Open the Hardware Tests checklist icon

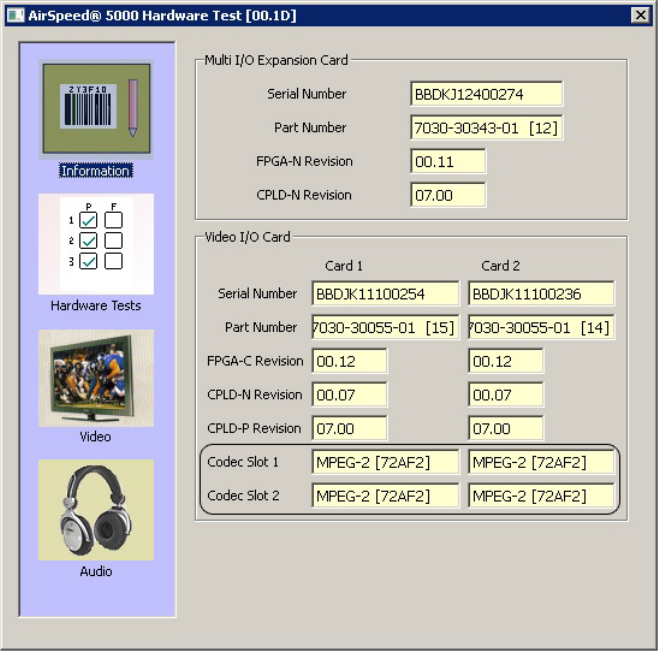[96, 244]
